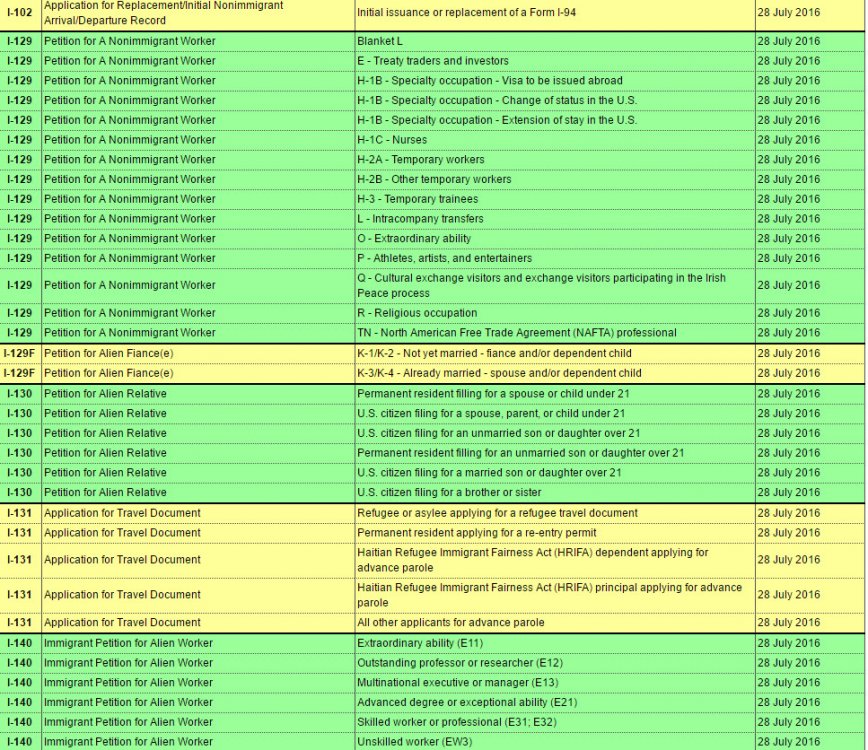Select 'O - Extraordinary ability' cell
The height and width of the screenshot is (750, 868).
(555, 239)
